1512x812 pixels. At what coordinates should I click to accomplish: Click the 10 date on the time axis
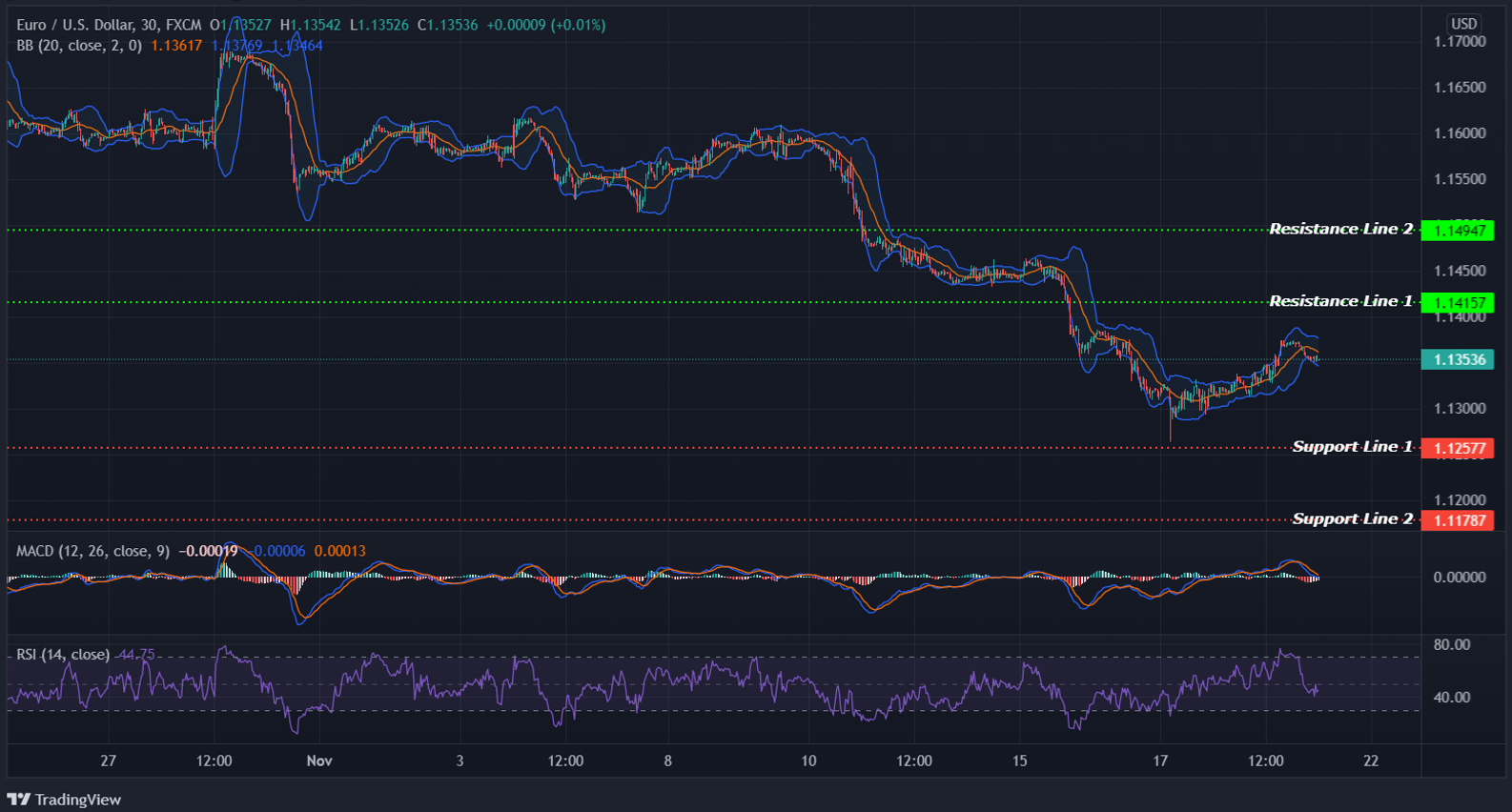[x=808, y=761]
